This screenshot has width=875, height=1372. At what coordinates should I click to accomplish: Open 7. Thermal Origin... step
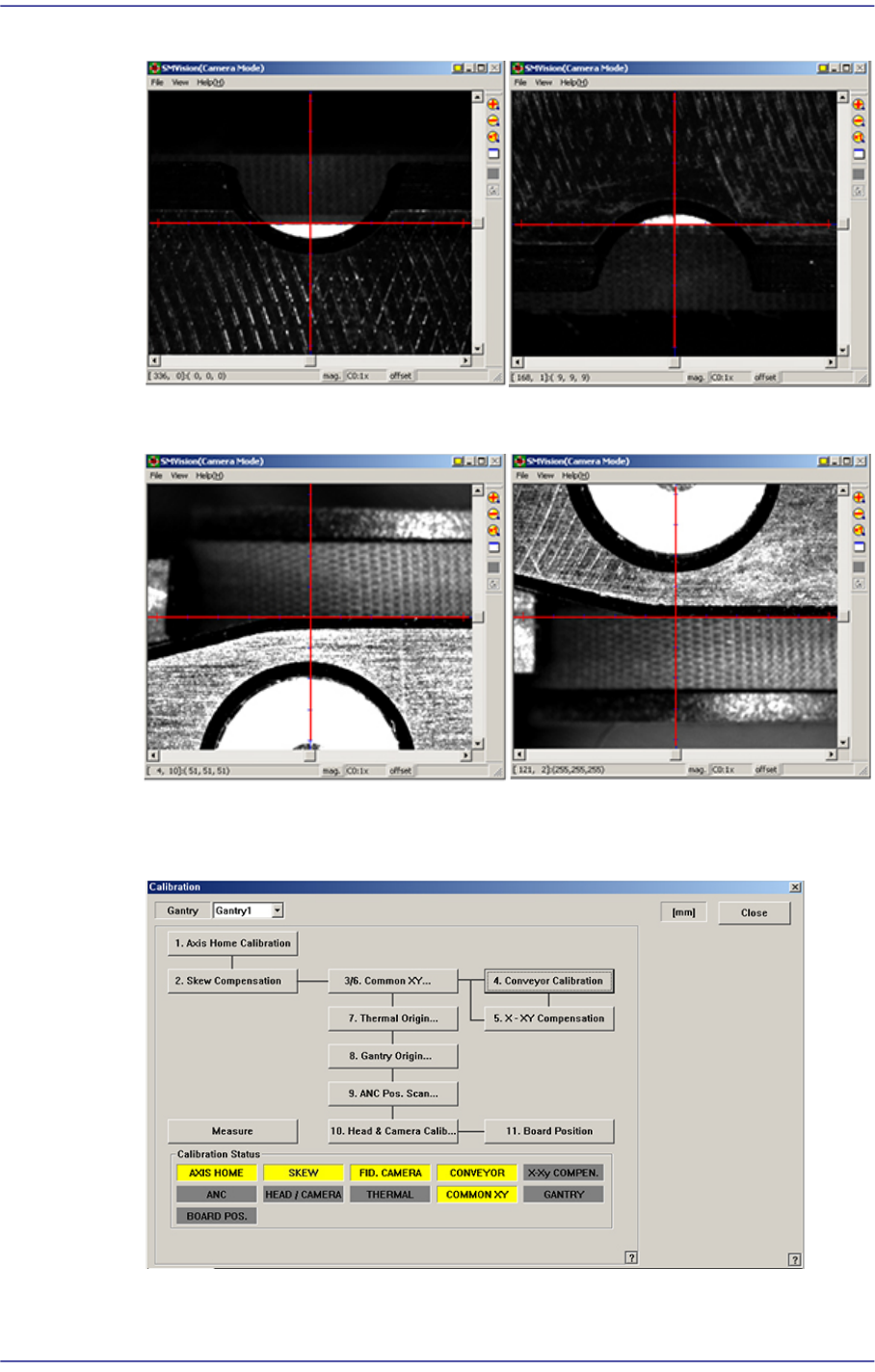click(393, 1018)
